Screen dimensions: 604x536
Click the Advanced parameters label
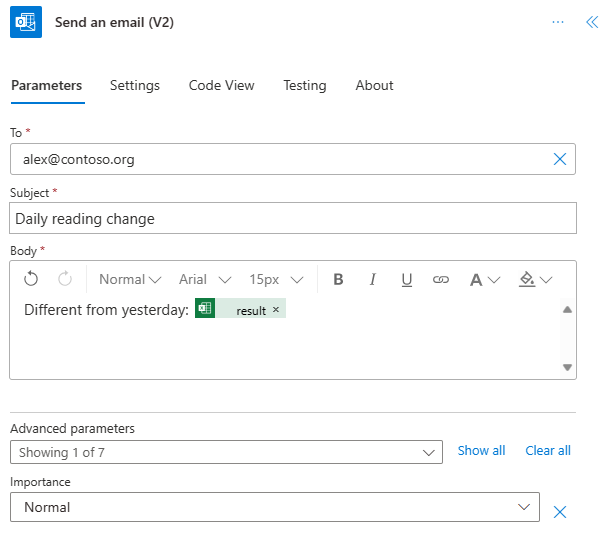(x=72, y=428)
